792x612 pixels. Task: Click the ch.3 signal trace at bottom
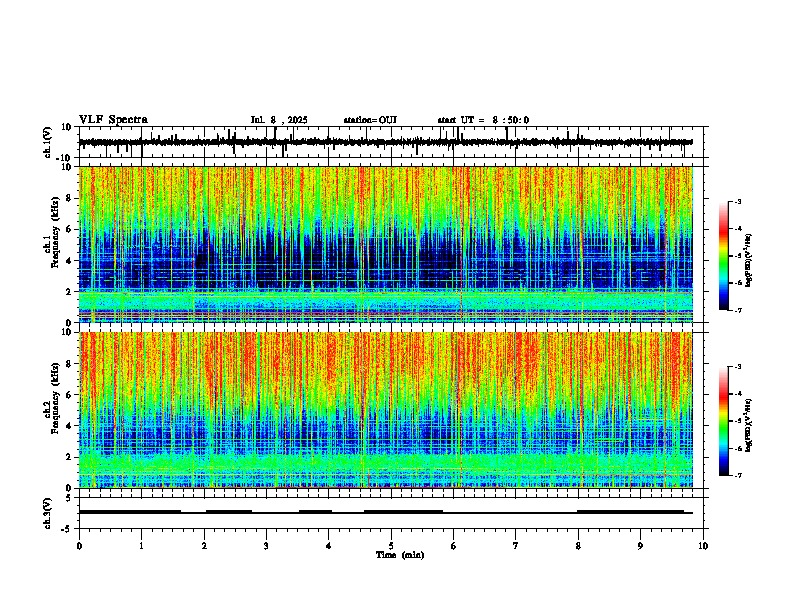[x=385, y=512]
